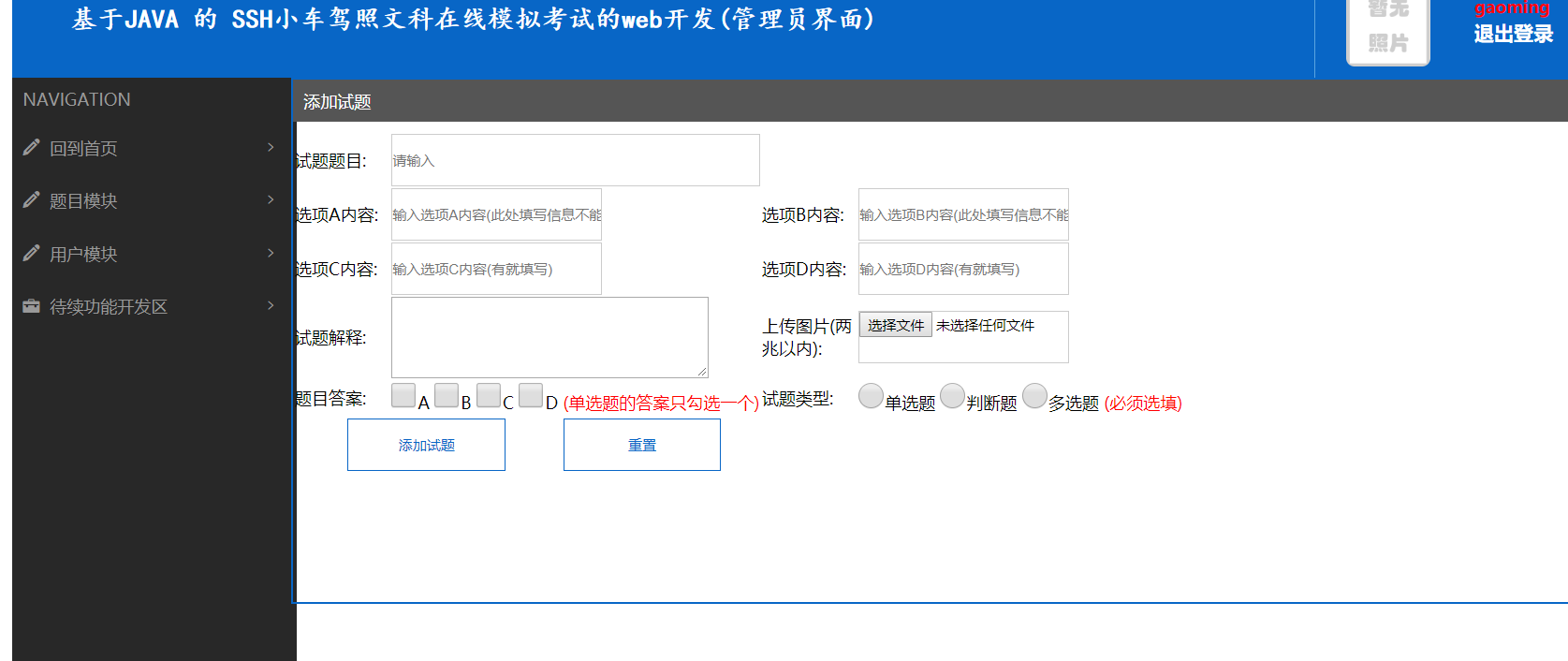
Task: Focus the 选项B内容 input field
Action: pos(963,214)
